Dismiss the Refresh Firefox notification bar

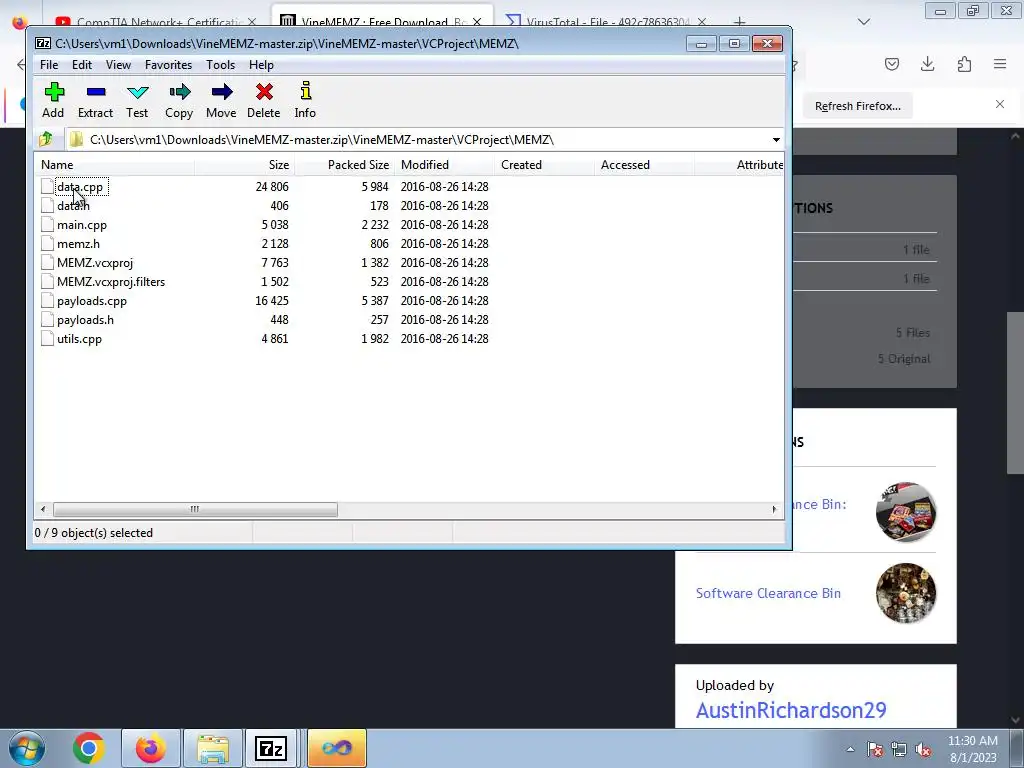click(x=1000, y=104)
